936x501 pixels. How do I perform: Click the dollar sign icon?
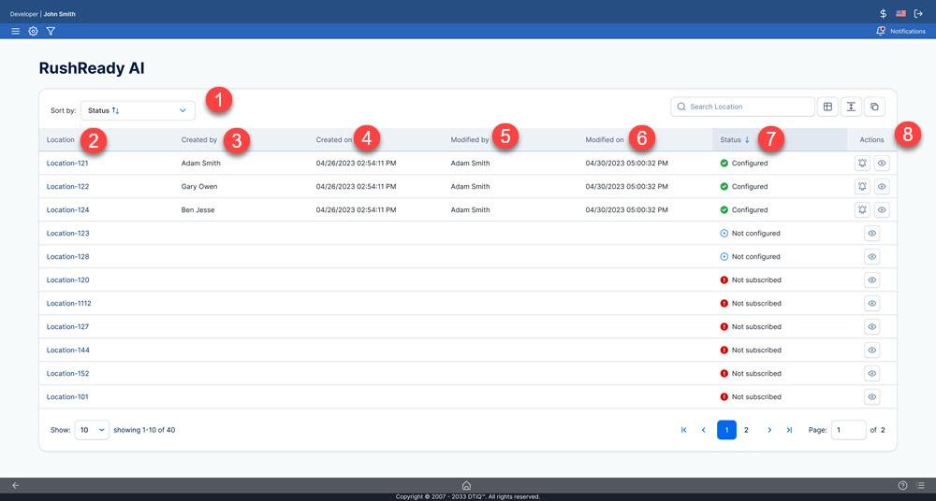pyautogui.click(x=883, y=14)
